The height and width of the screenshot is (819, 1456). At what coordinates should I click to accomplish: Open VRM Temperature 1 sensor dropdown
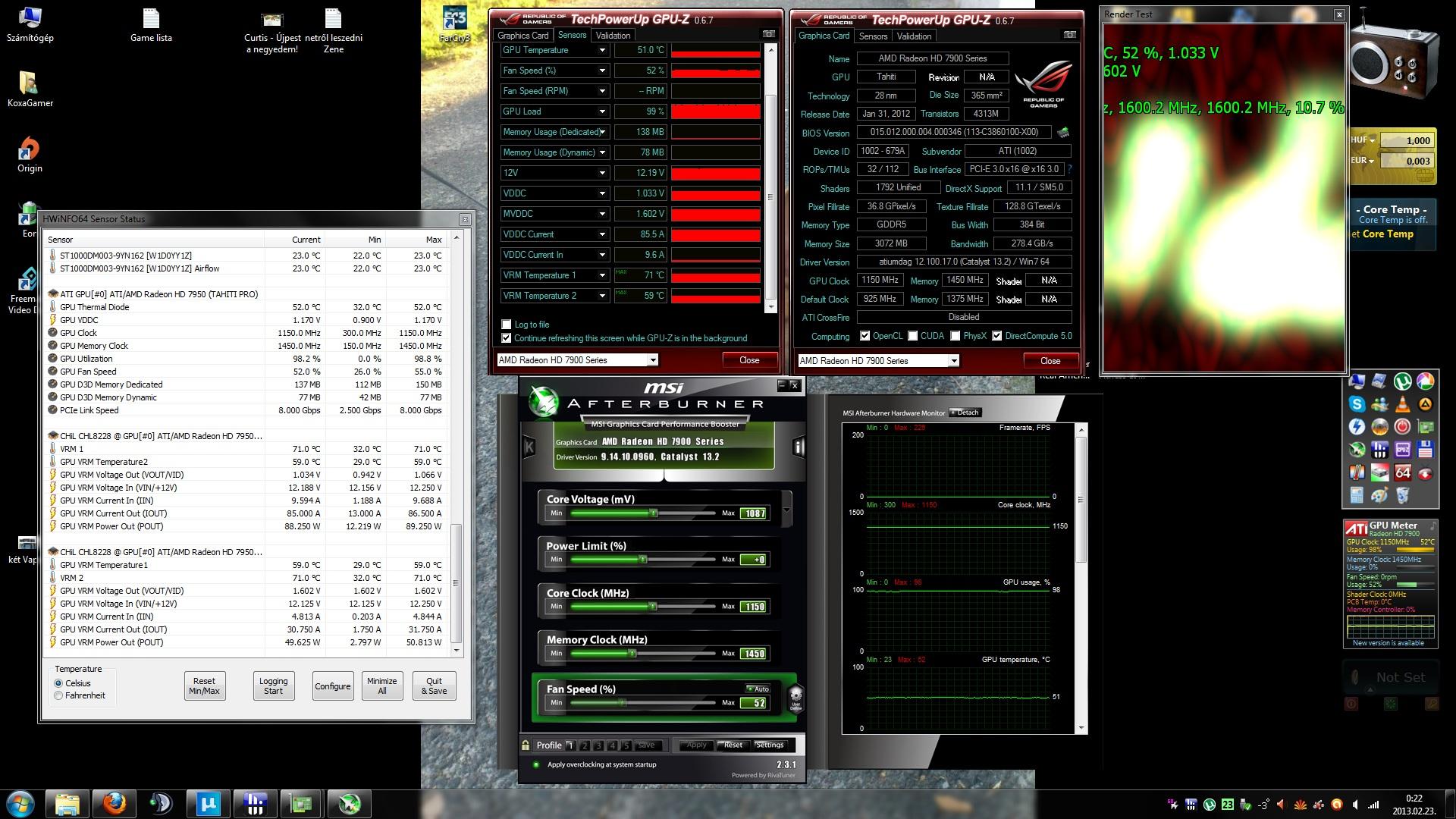(x=602, y=275)
